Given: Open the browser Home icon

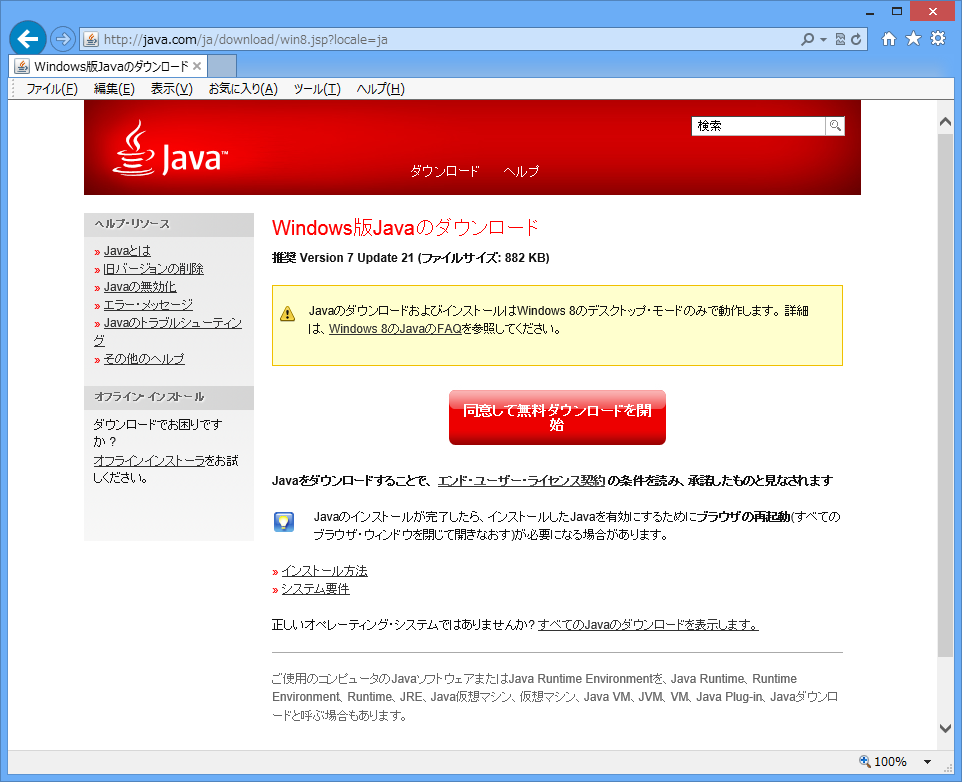Looking at the screenshot, I should tap(888, 39).
